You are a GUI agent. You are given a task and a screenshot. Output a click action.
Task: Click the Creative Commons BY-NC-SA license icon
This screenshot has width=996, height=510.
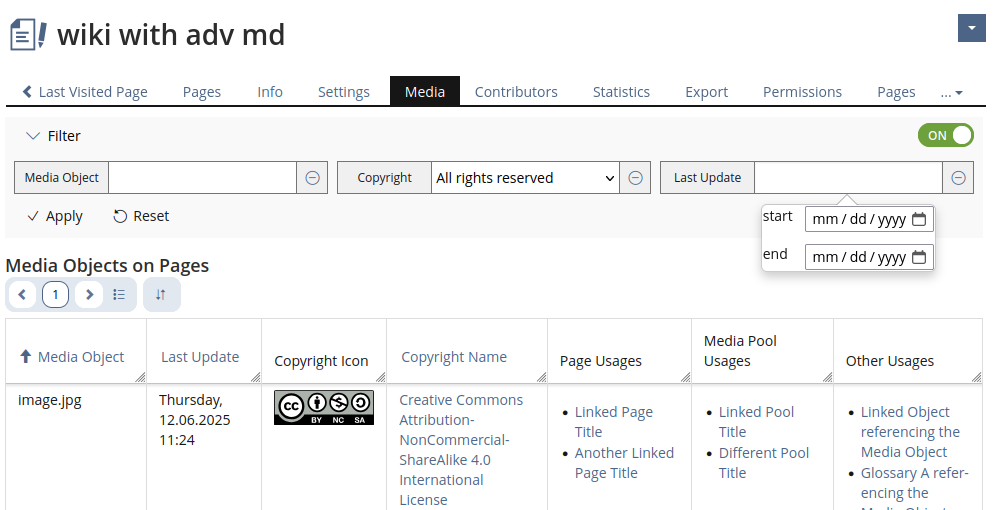pos(323,407)
